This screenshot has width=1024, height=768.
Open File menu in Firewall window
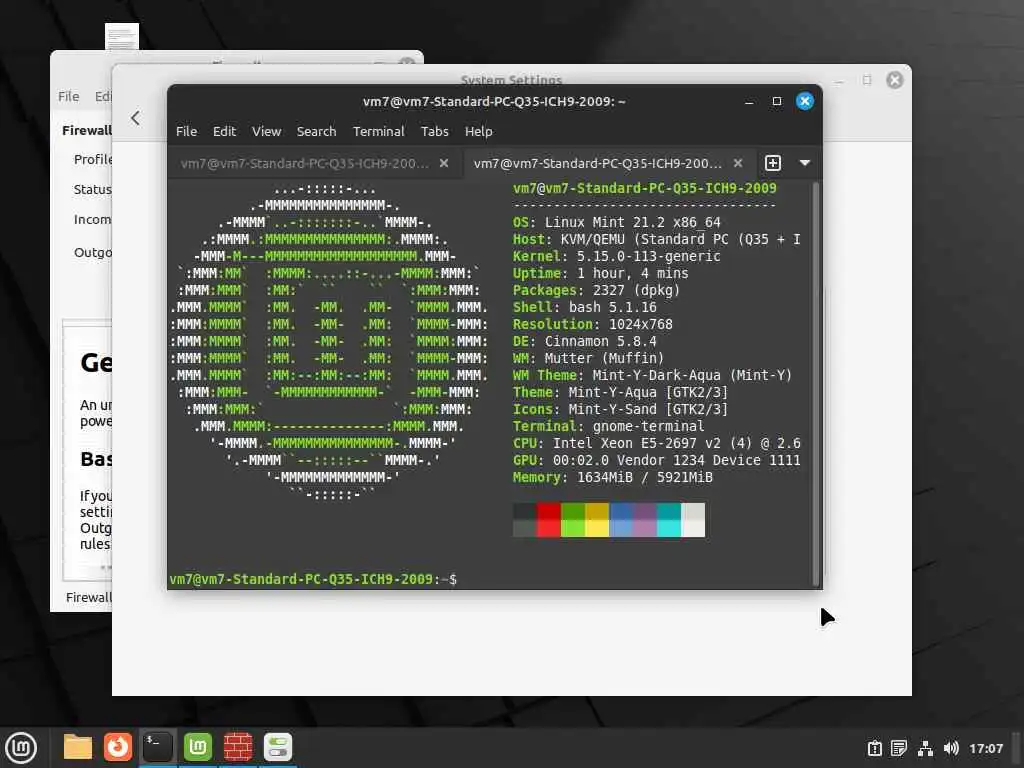[69, 97]
